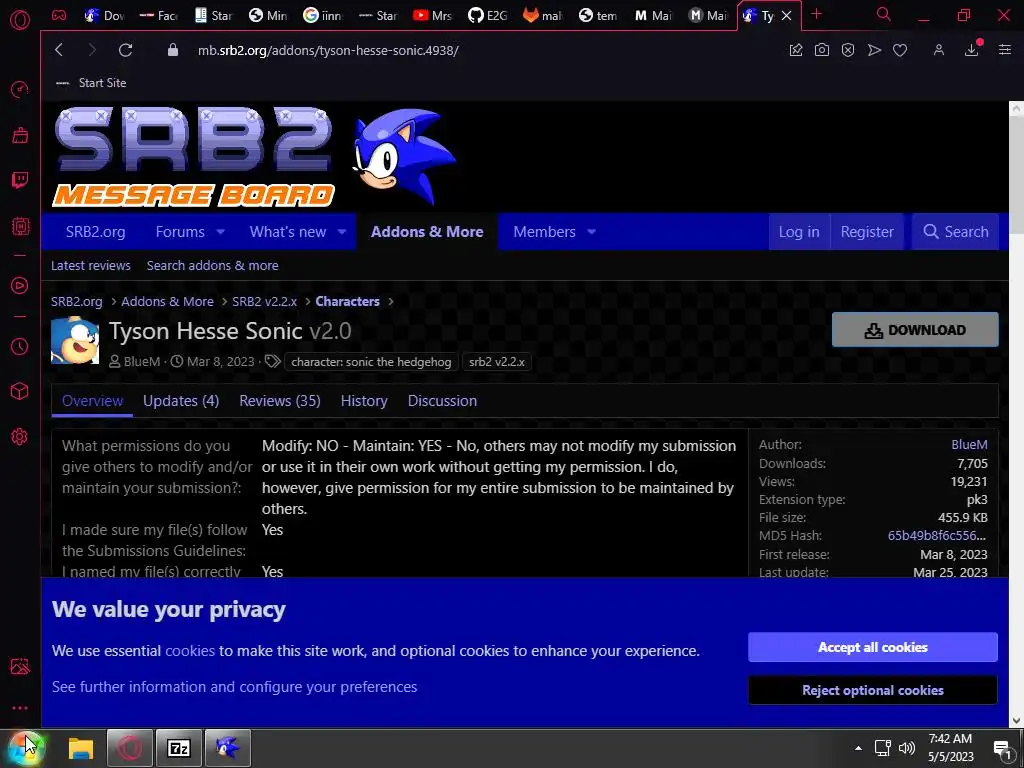Open MD5 hash 65b49b8f6c556 link
Viewport: 1024px width, 768px height.
(937, 536)
